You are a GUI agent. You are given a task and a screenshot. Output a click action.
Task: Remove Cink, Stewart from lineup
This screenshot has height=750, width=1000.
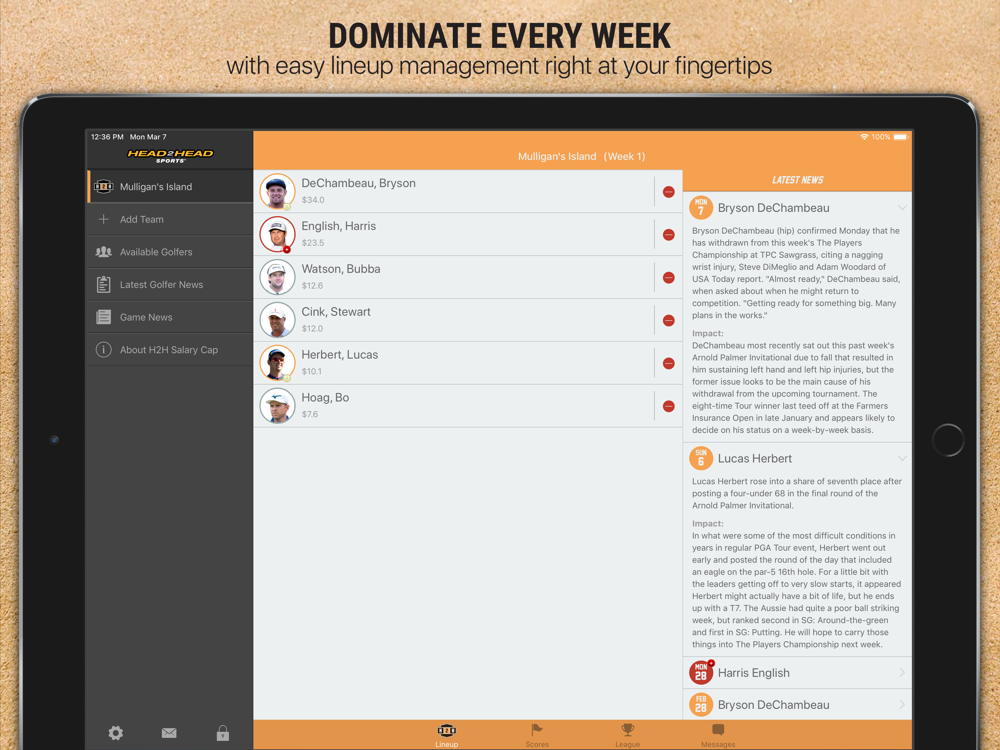[668, 321]
